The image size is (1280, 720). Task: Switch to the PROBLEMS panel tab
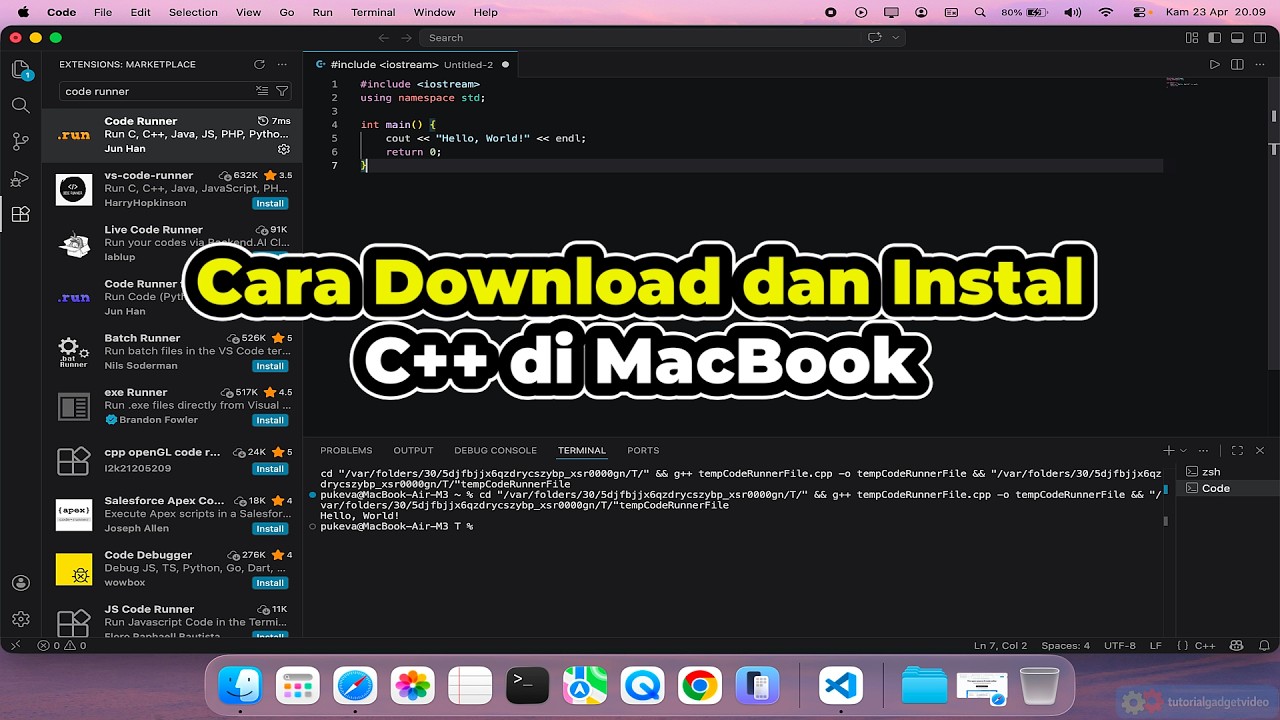click(x=346, y=451)
